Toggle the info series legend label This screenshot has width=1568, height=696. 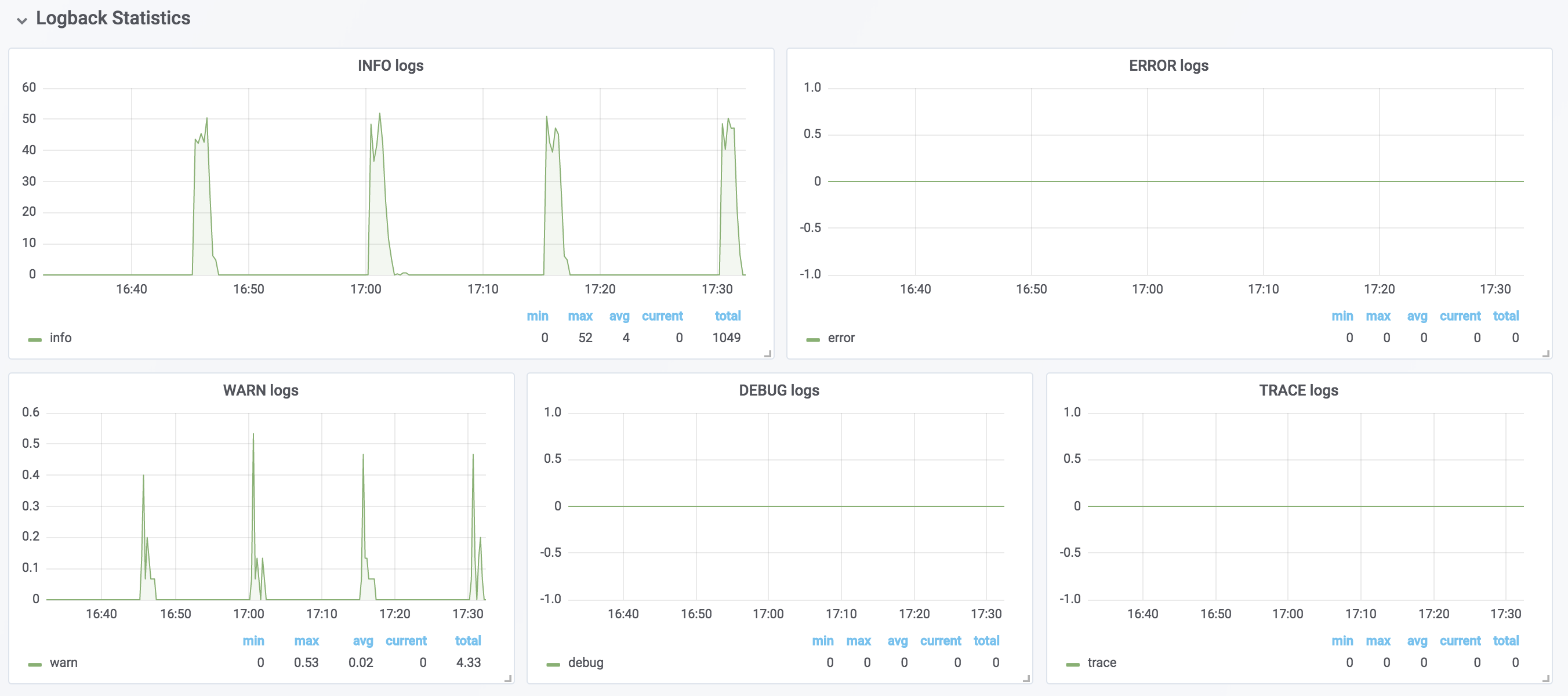coord(60,338)
